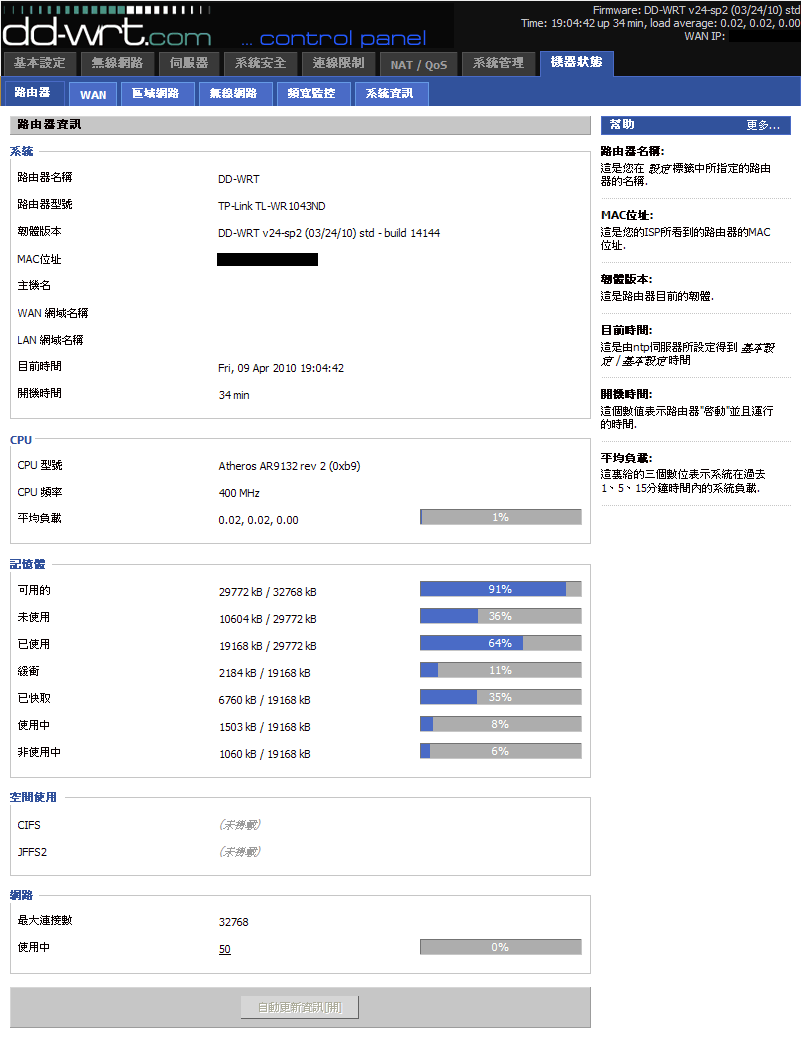Click the 系統 section legend
The image size is (801, 1037).
pos(21,151)
